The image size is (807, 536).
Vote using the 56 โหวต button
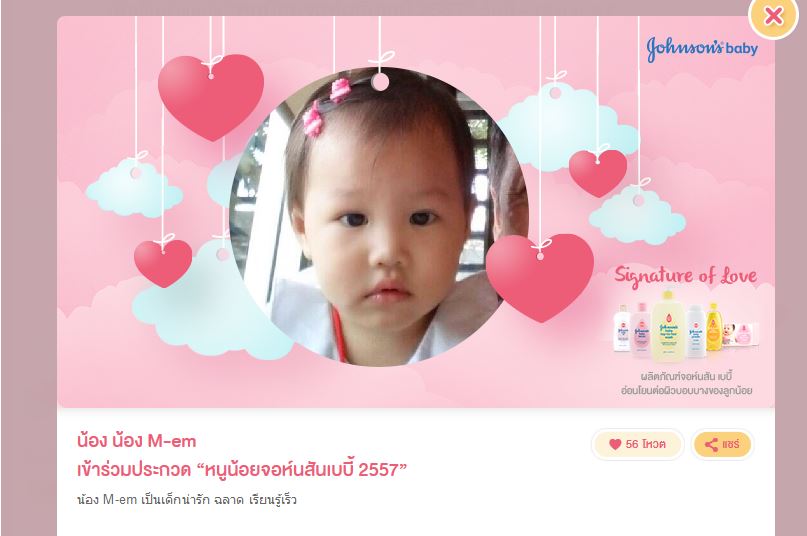[x=638, y=444]
